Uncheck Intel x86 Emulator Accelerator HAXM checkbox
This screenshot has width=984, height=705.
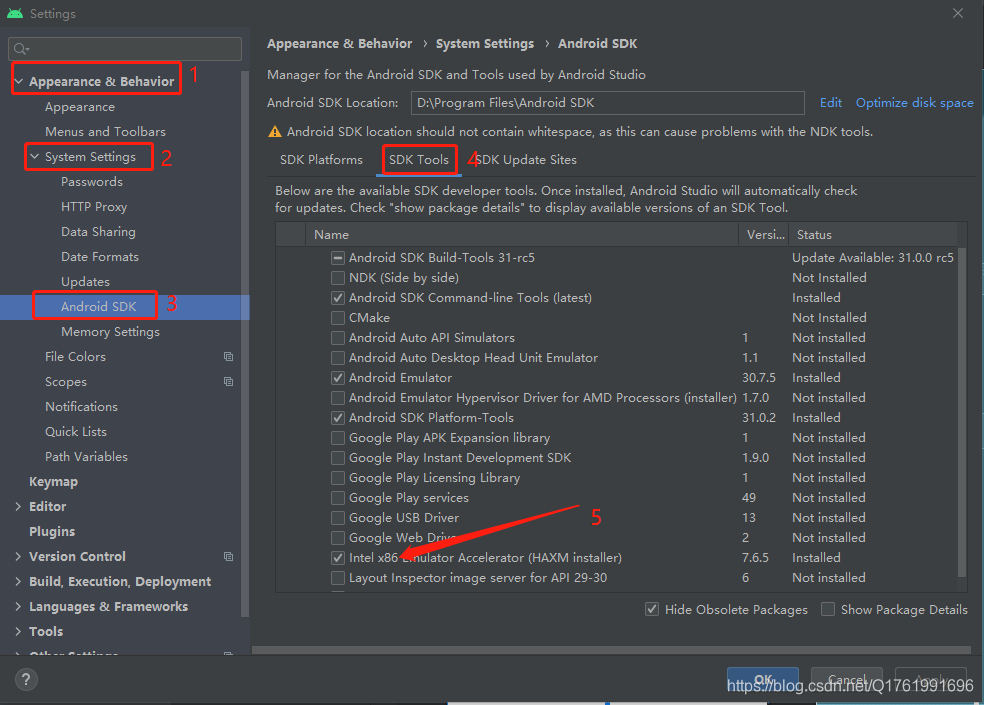coord(338,557)
